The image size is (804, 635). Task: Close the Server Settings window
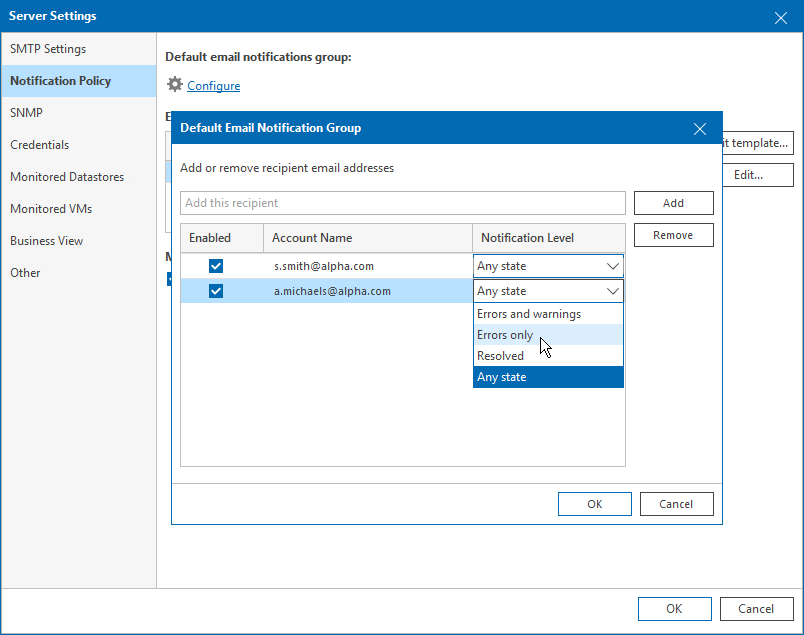tap(781, 17)
